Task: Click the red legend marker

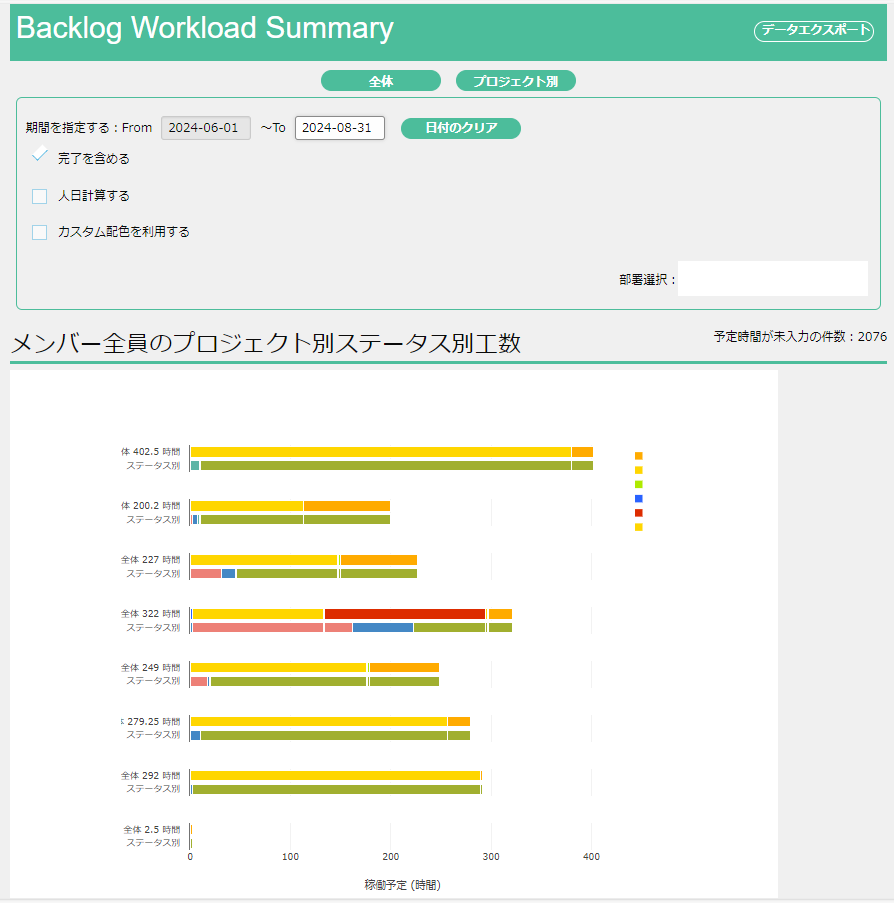Action: tap(639, 512)
